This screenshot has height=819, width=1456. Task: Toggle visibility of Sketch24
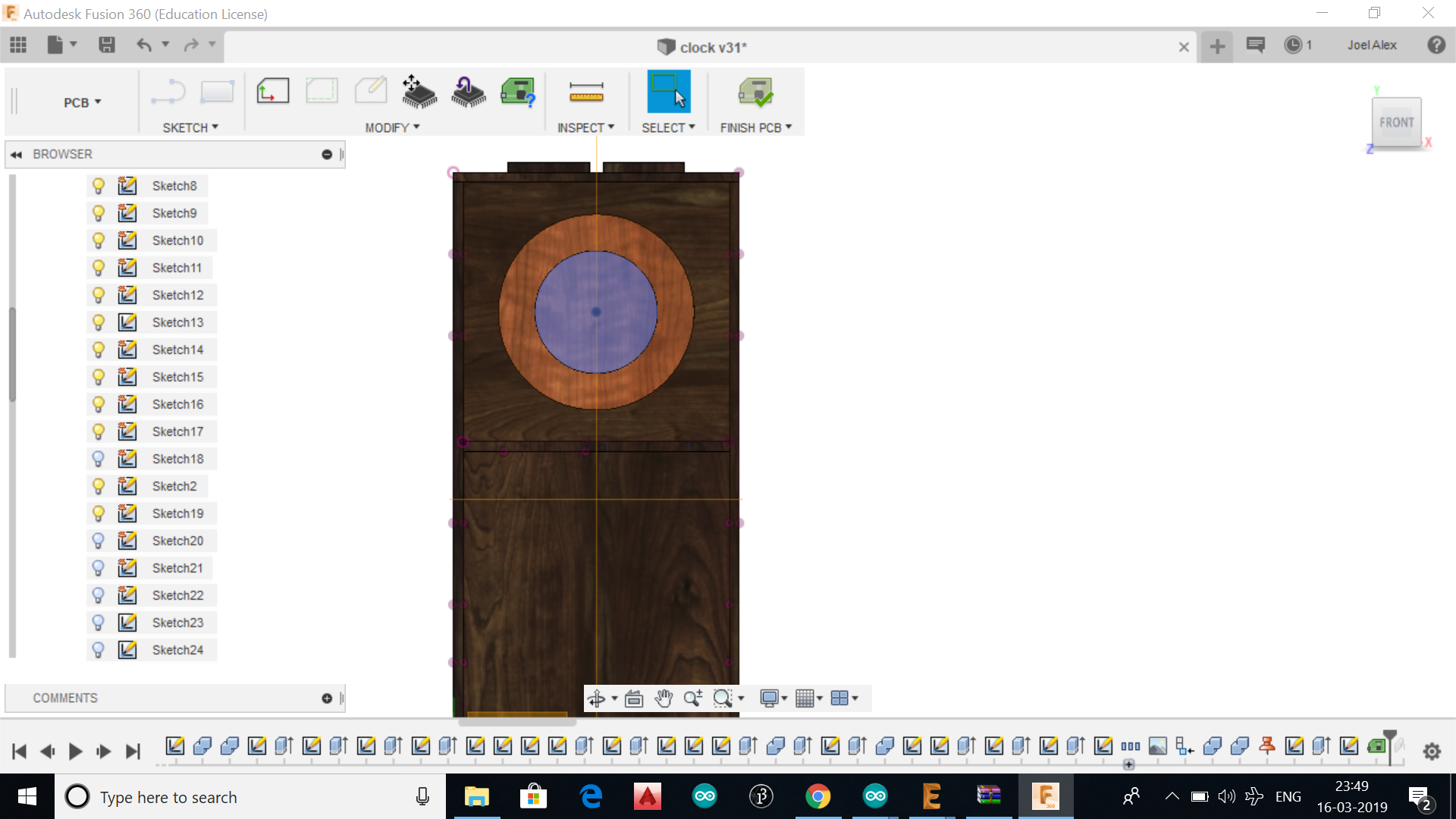tap(99, 650)
